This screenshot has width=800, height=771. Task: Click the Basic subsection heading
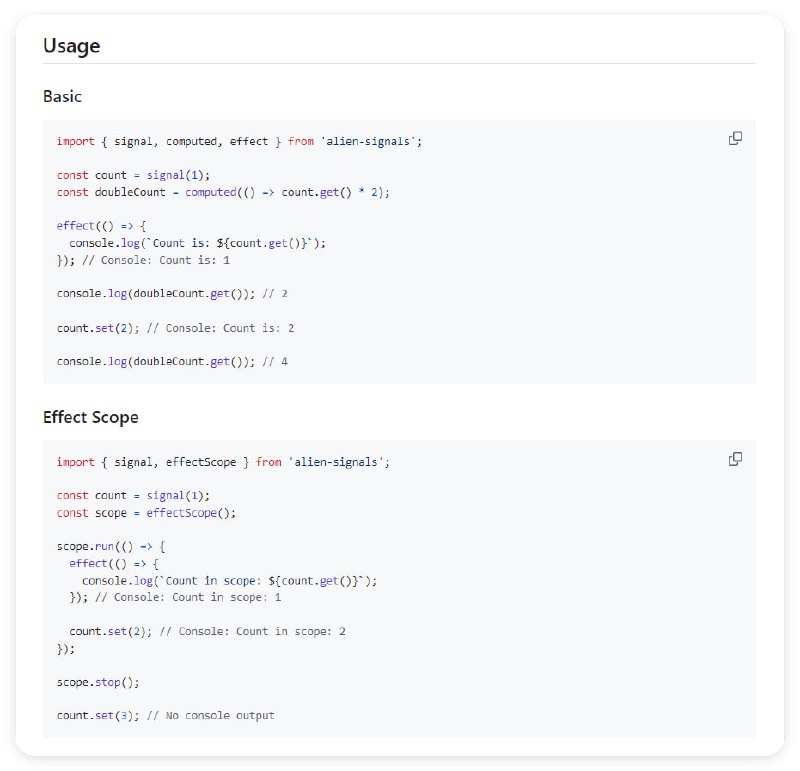62,97
